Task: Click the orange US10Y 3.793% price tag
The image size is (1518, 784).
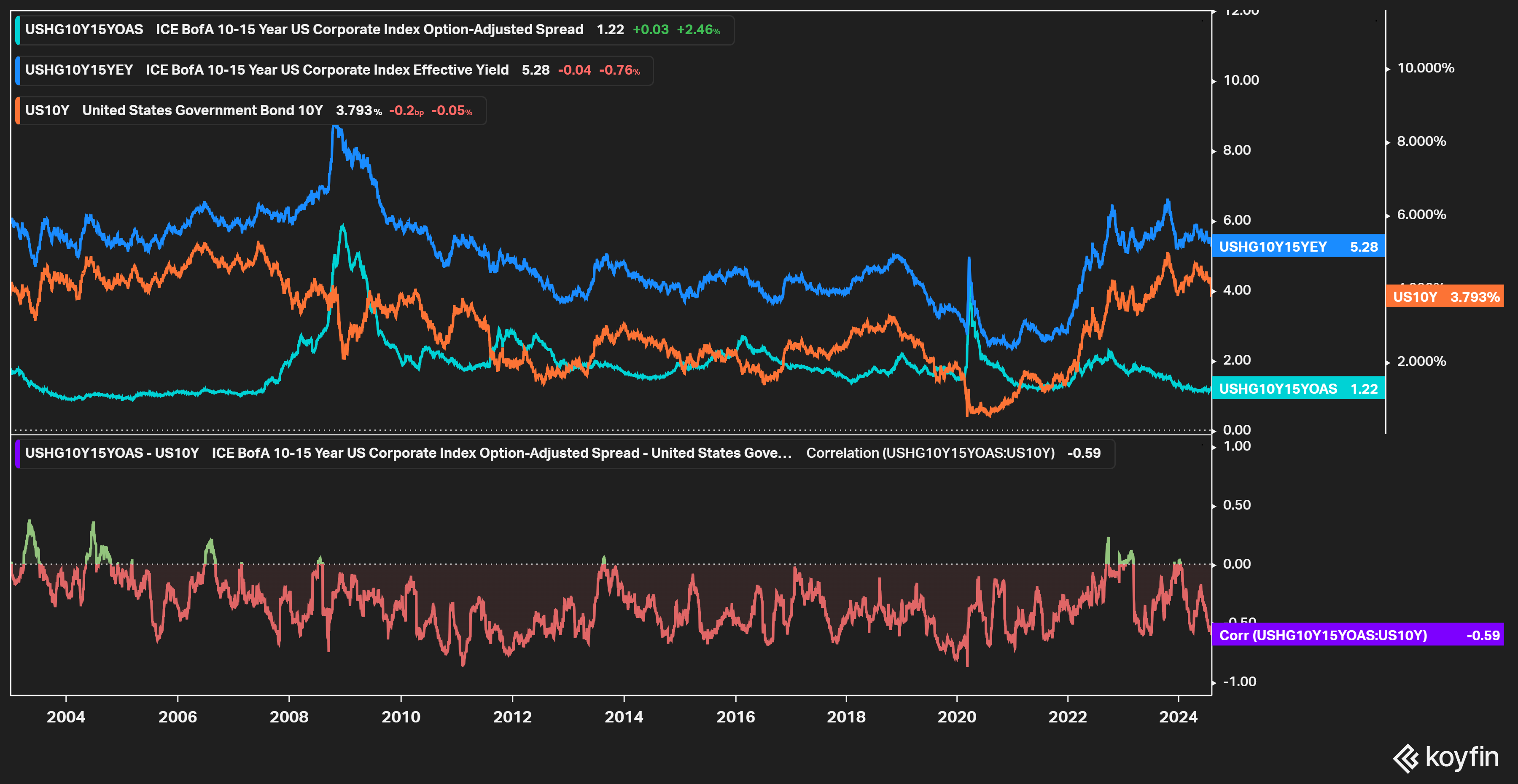Action: tap(1445, 297)
